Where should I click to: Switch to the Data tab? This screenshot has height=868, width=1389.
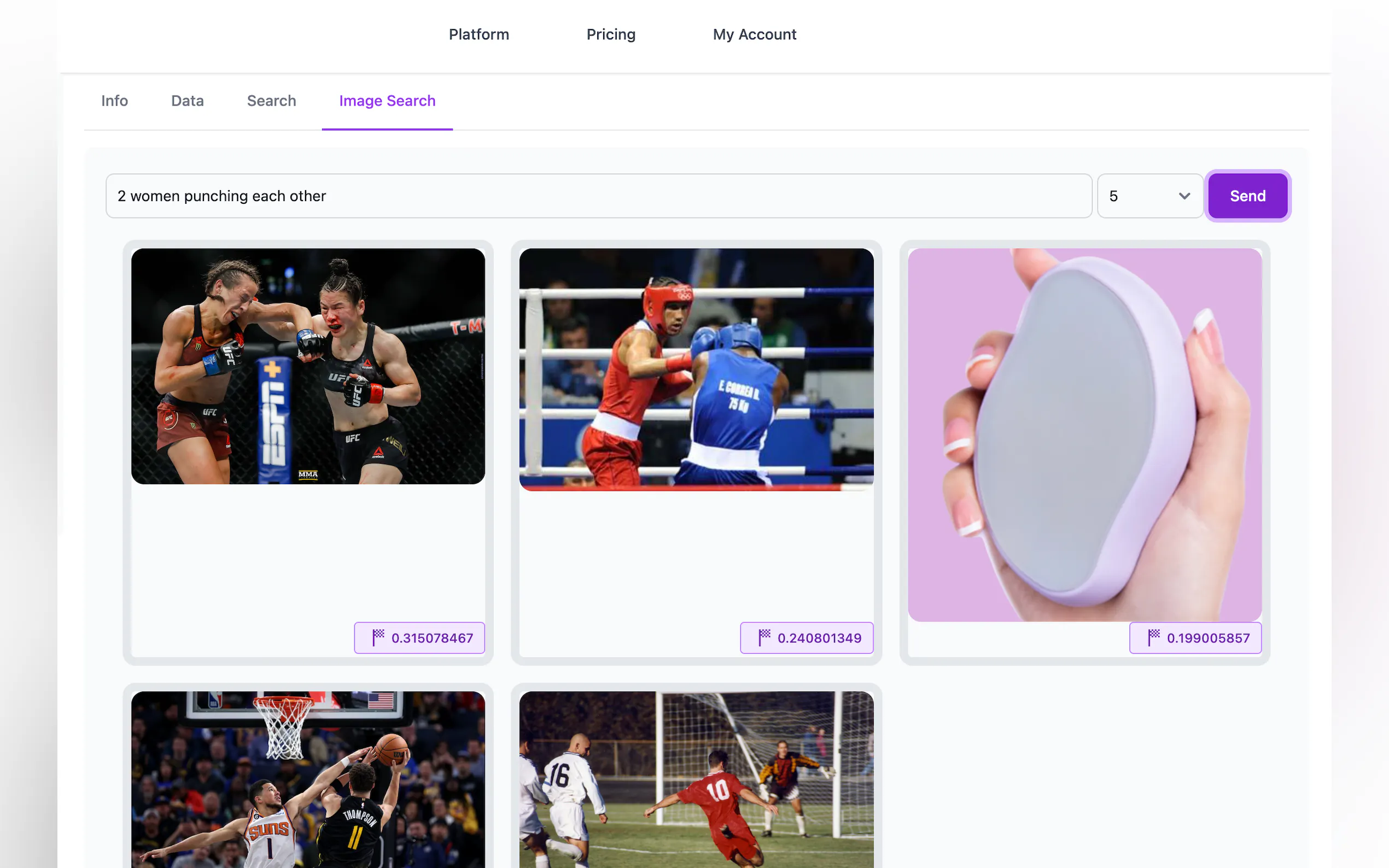[x=187, y=101]
